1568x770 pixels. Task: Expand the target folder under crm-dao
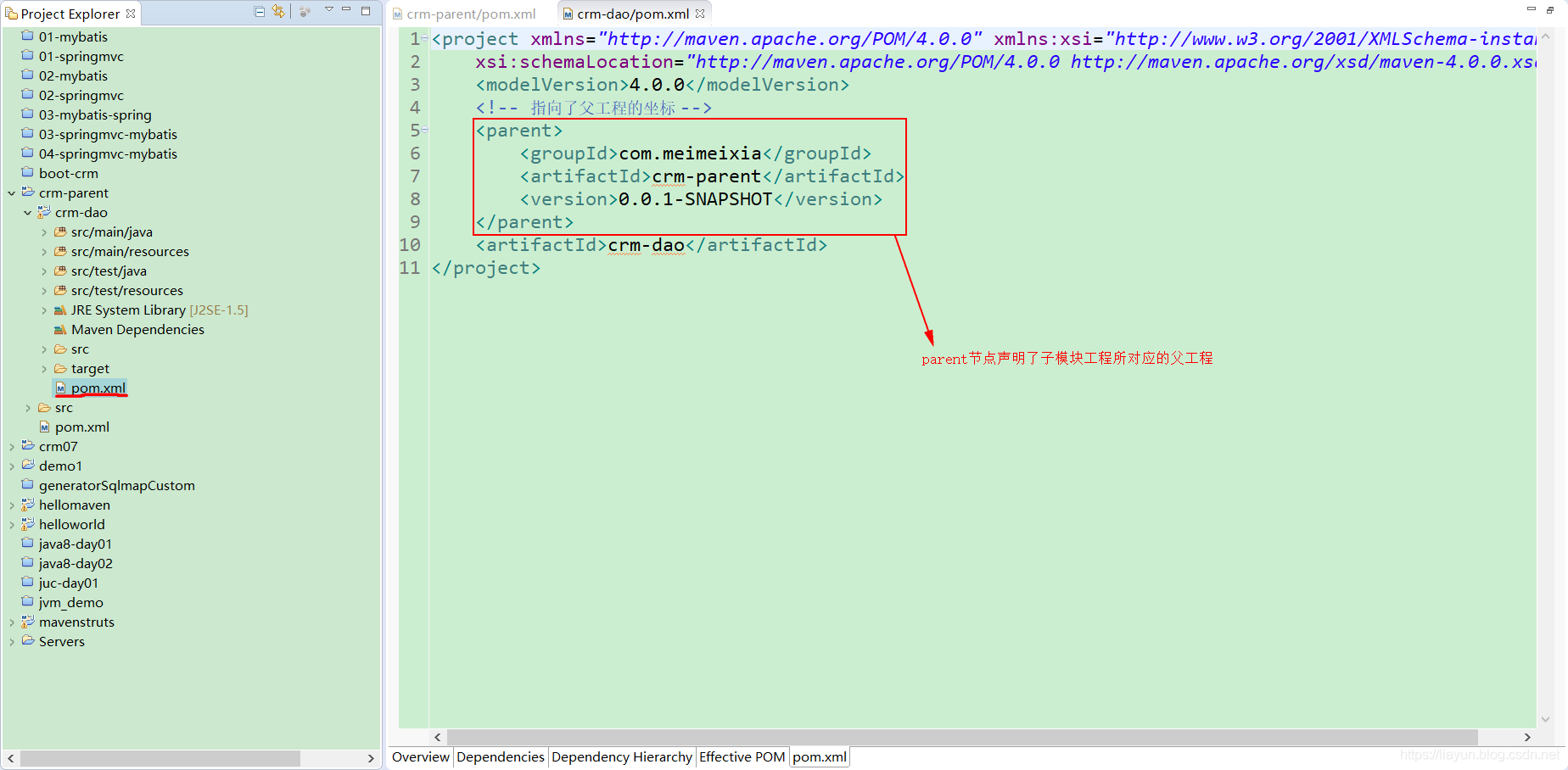pos(44,369)
